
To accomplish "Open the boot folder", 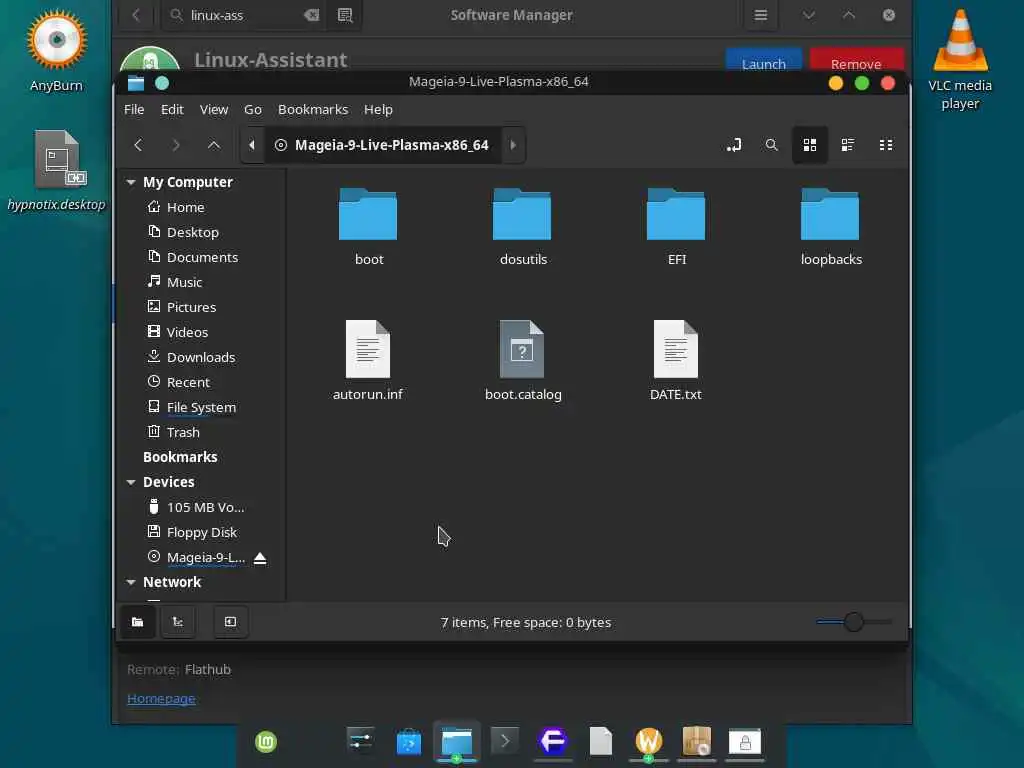I will [368, 227].
